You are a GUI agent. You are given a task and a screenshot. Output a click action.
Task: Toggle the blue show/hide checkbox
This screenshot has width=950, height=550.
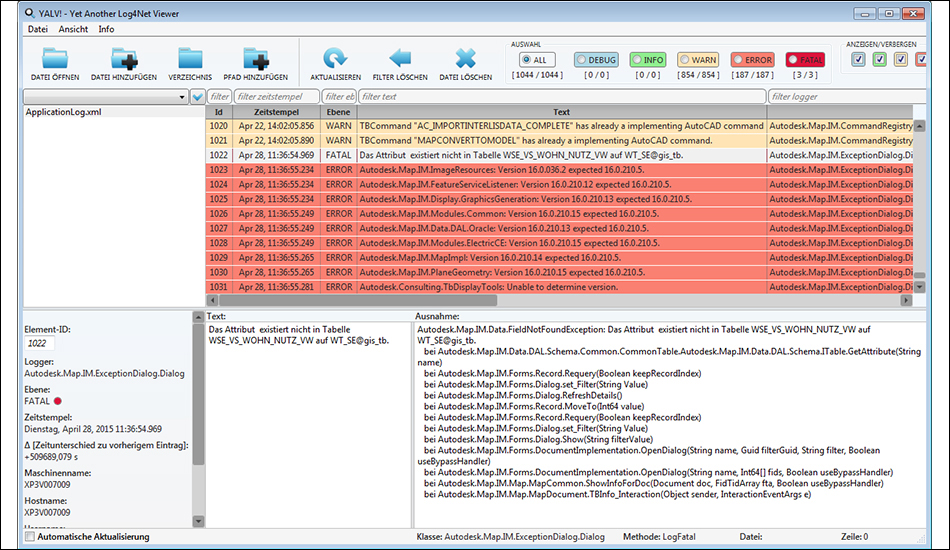pos(858,59)
